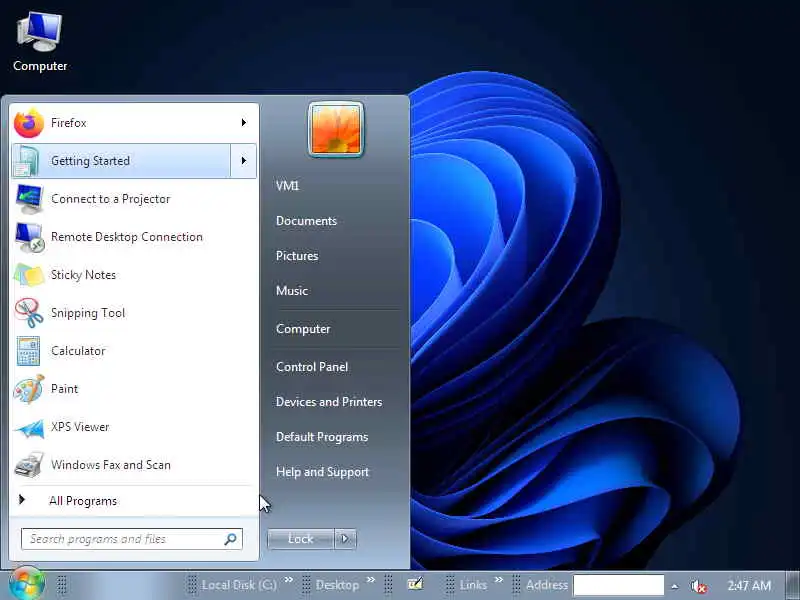This screenshot has width=800, height=600.
Task: Open Devices and Printers
Action: 329,402
